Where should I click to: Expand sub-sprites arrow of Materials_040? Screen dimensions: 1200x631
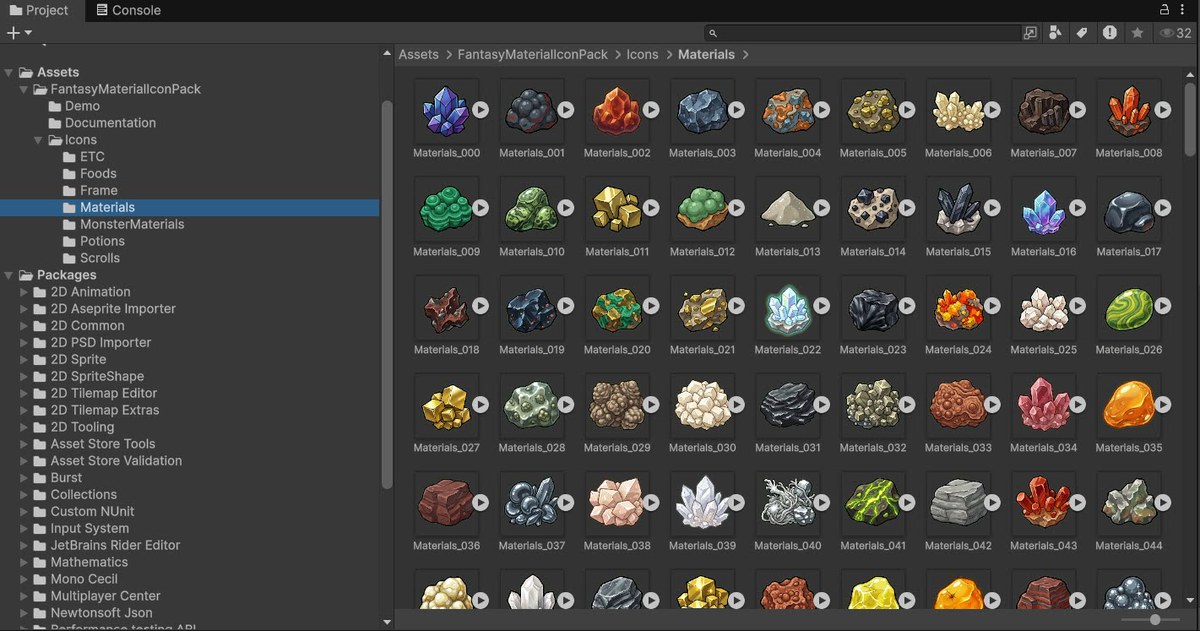[x=822, y=502]
